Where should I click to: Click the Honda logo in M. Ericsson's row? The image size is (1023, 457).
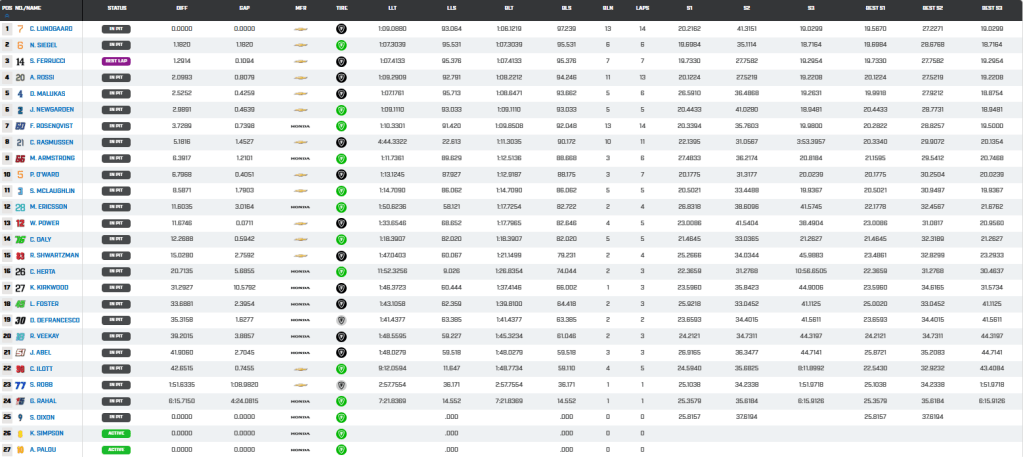click(x=297, y=206)
